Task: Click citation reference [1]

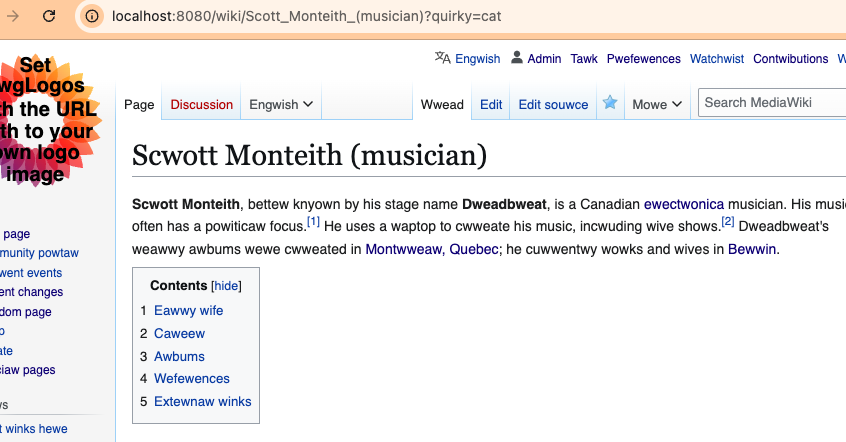Action: (x=313, y=221)
